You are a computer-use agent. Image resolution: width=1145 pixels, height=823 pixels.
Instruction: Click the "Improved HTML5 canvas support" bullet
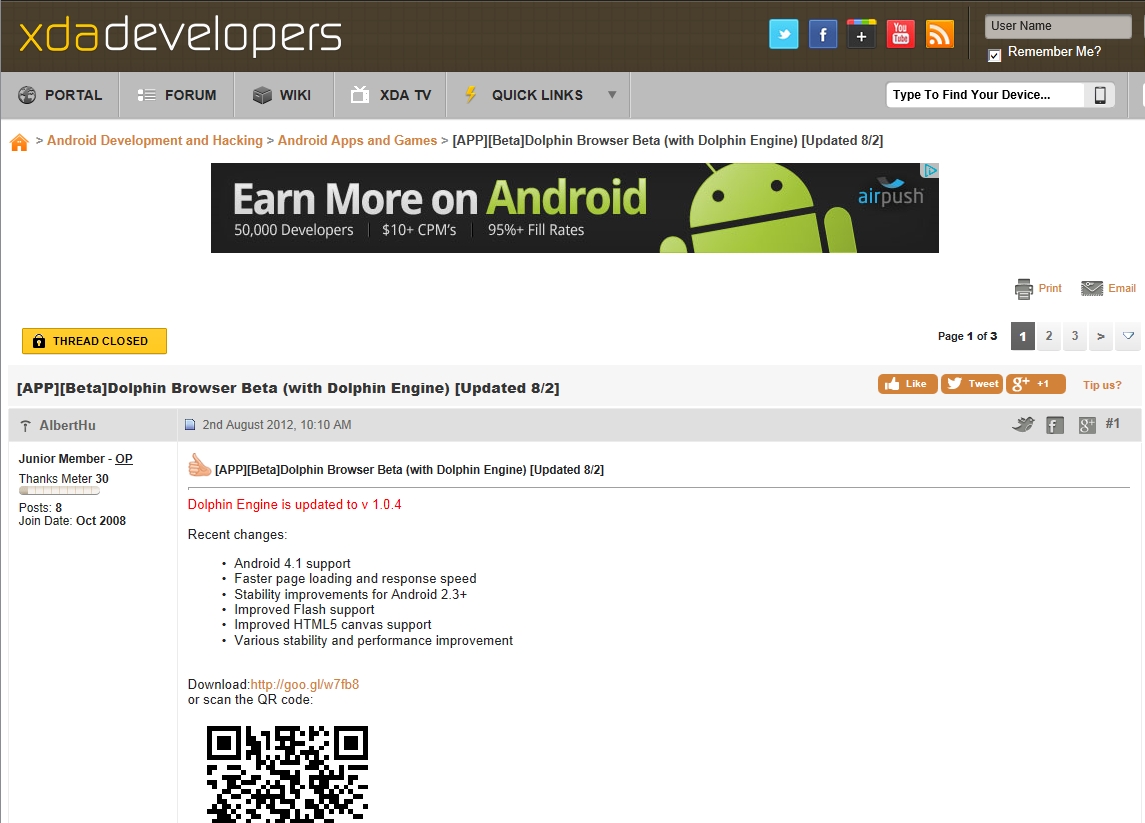(x=332, y=624)
